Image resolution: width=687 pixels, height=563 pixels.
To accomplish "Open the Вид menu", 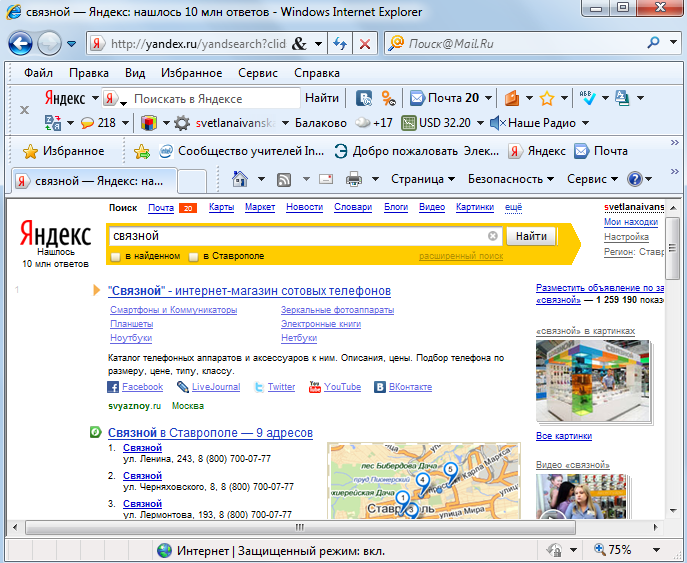I will click(x=135, y=73).
